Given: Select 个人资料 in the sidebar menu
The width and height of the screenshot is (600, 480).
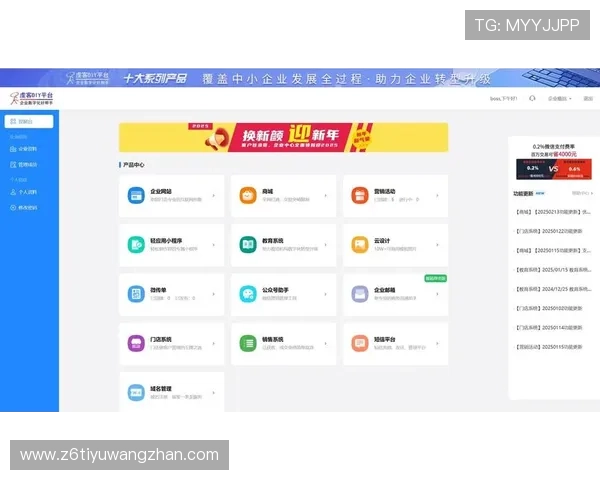Looking at the screenshot, I should pos(29,192).
